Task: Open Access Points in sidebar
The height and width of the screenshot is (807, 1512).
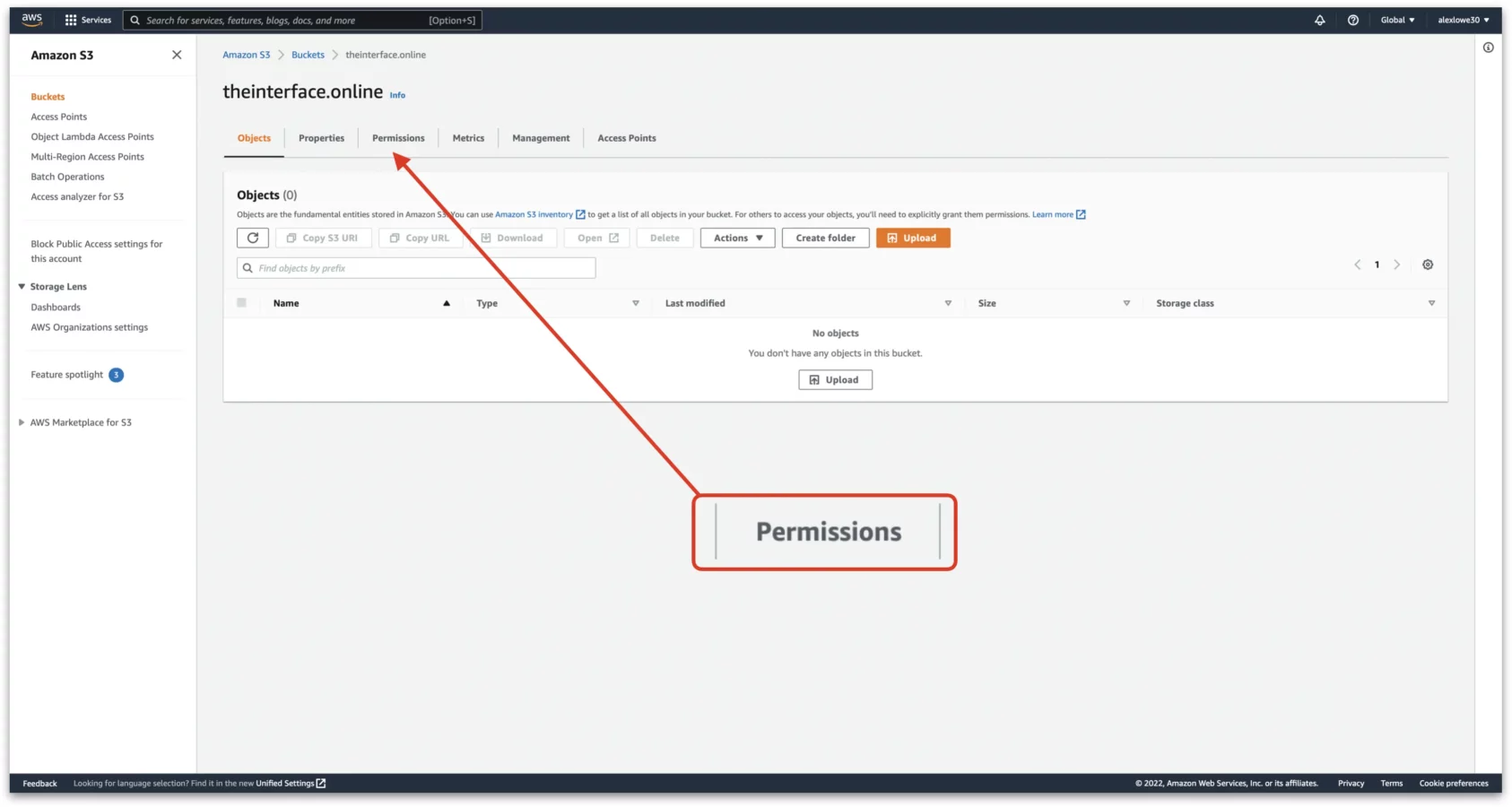Action: click(59, 117)
